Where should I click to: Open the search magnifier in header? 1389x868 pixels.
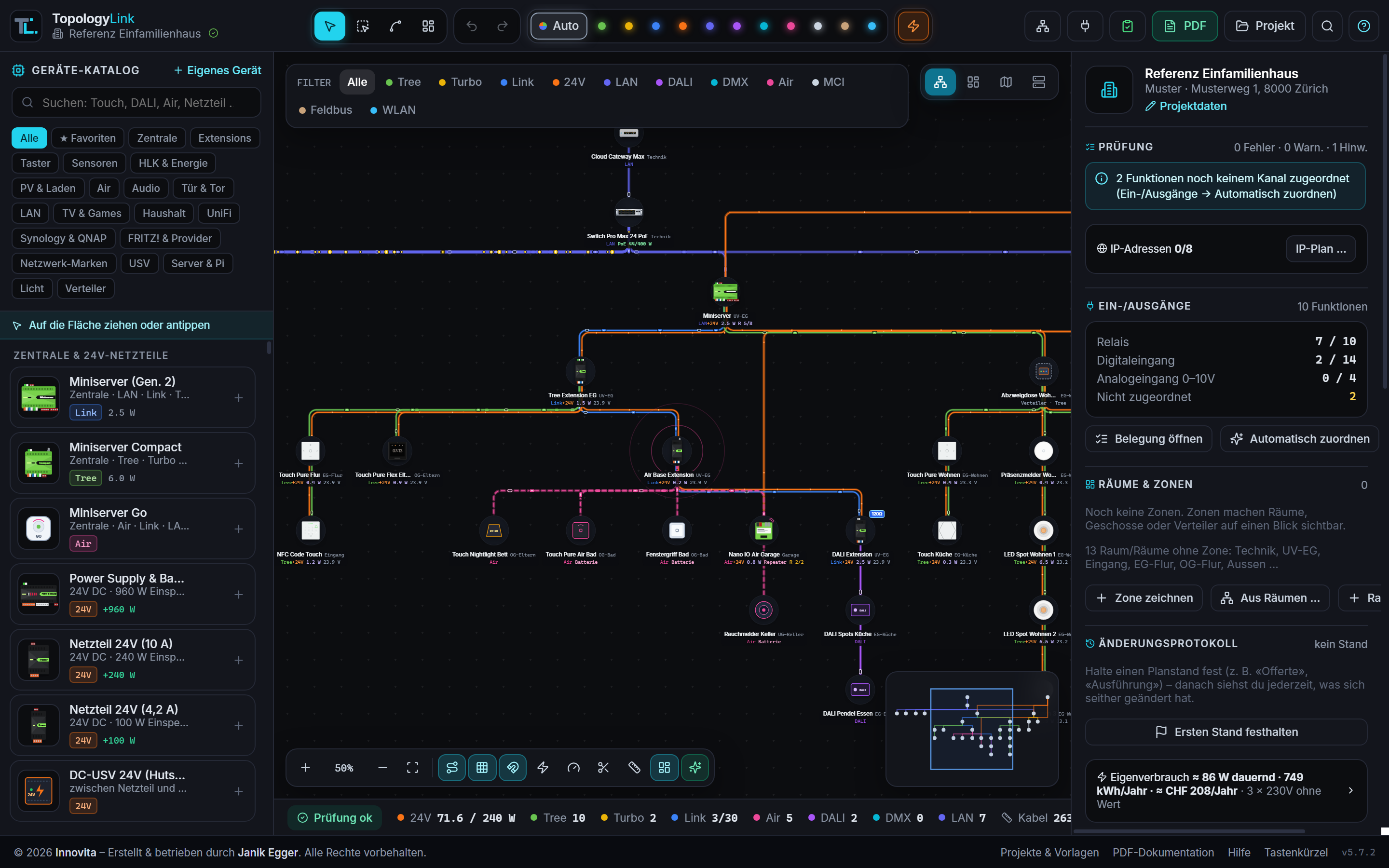(x=1327, y=27)
